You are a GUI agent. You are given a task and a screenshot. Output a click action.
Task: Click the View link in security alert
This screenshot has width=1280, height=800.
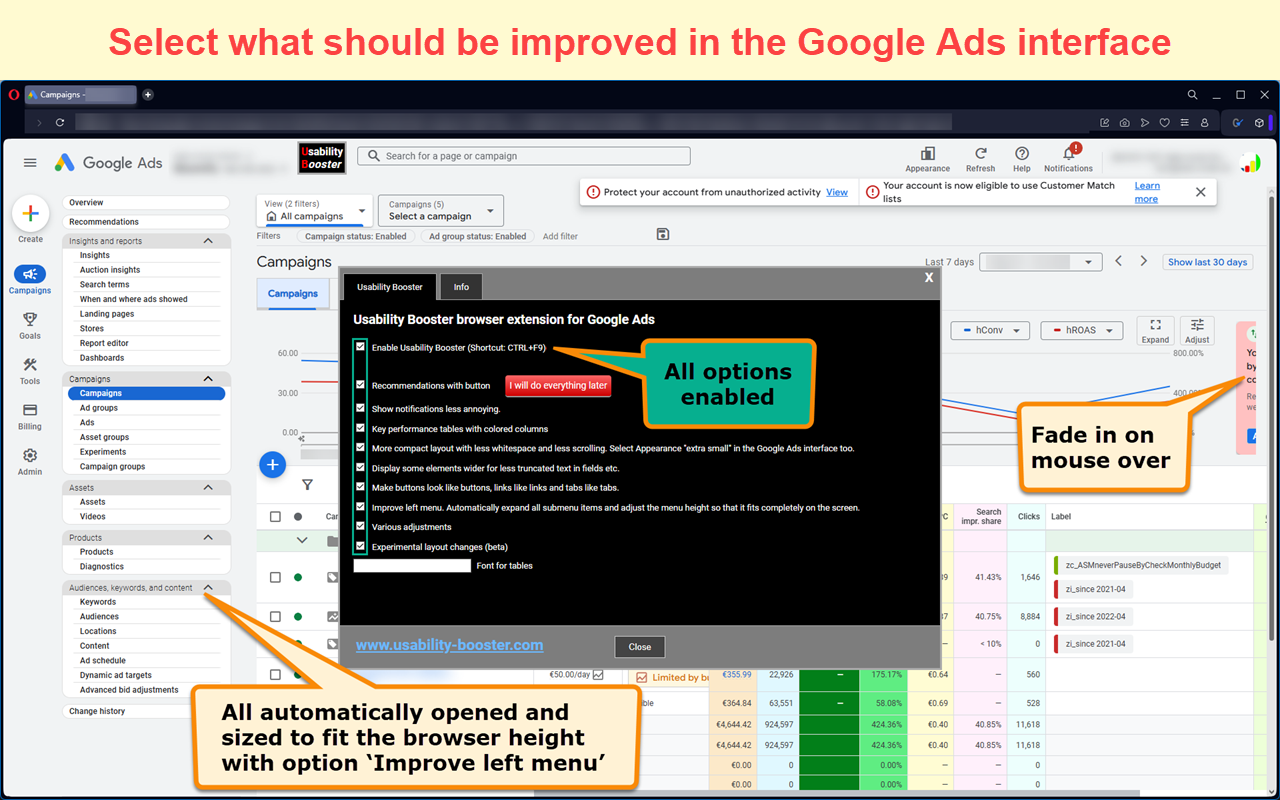tap(837, 192)
